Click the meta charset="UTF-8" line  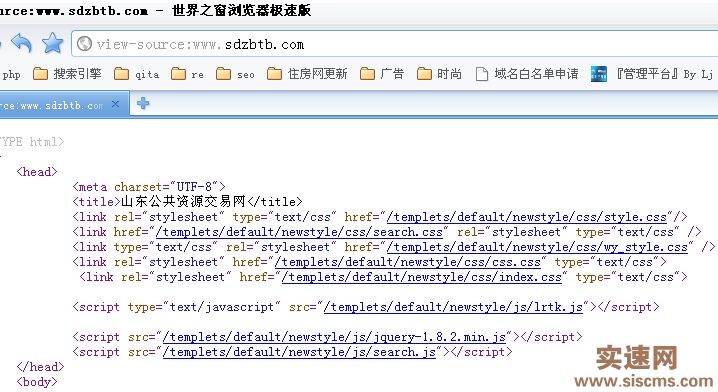pyautogui.click(x=149, y=187)
